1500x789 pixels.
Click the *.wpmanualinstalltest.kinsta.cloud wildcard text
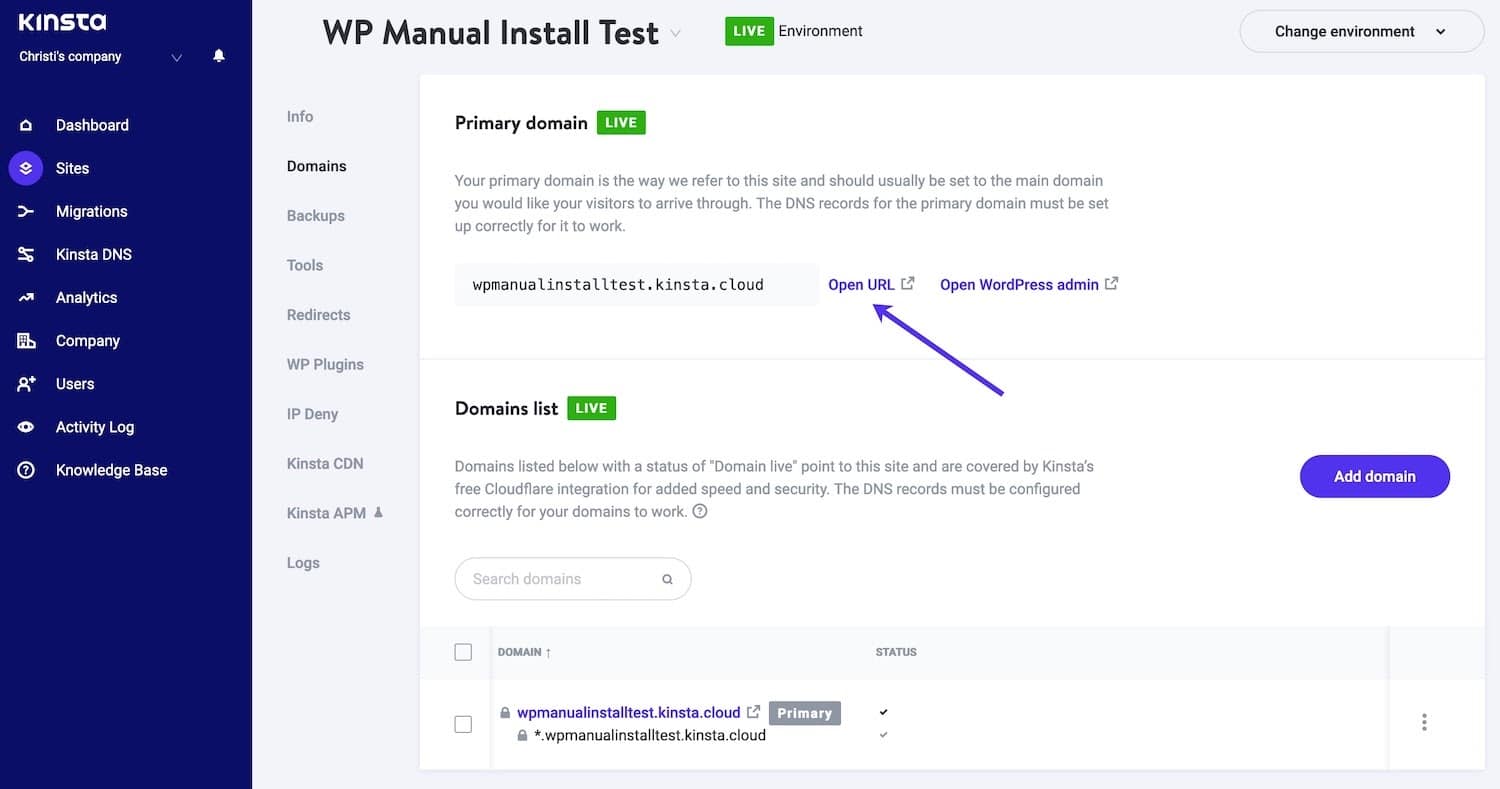coord(650,735)
